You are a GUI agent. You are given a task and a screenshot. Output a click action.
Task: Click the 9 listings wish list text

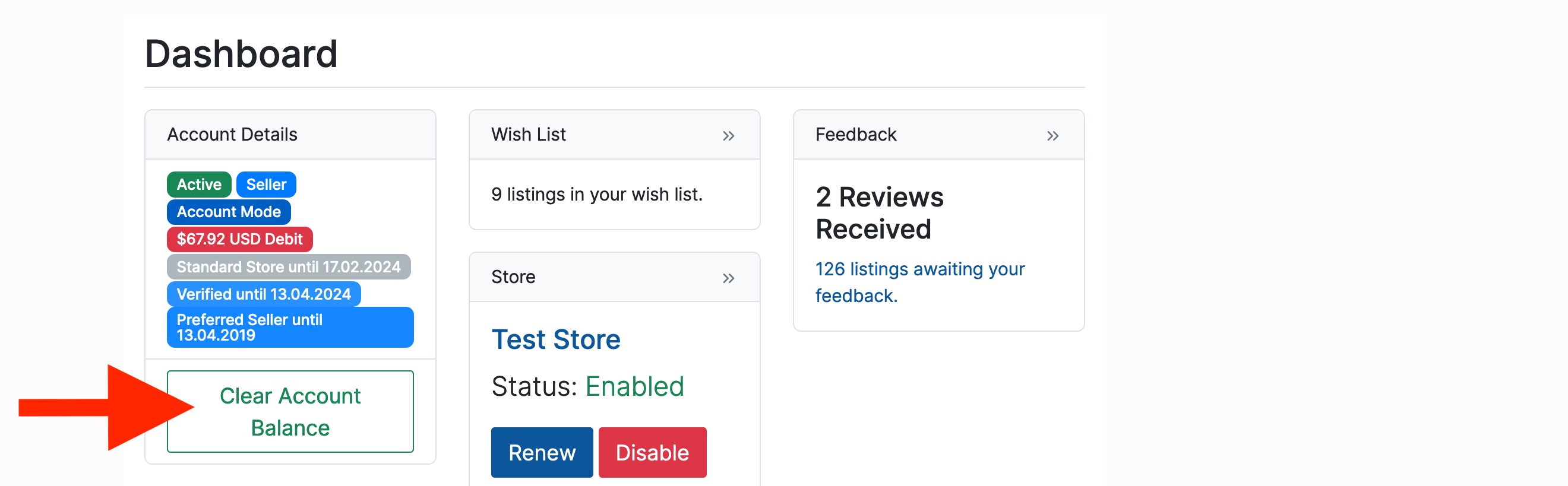click(596, 194)
